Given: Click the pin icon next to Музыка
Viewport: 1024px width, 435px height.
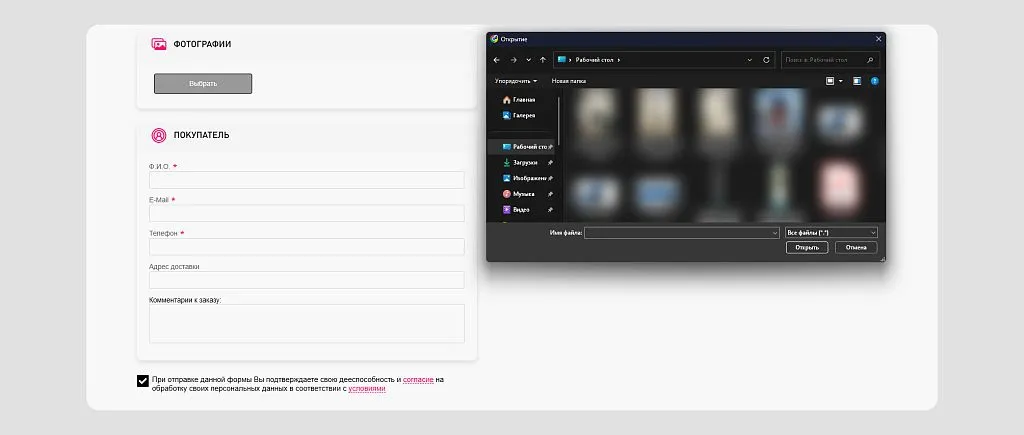Looking at the screenshot, I should coord(551,194).
